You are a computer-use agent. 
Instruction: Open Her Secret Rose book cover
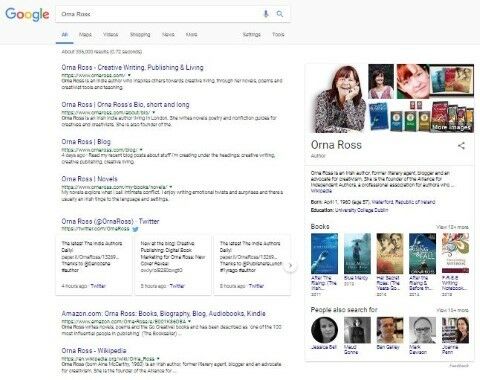[x=390, y=254]
